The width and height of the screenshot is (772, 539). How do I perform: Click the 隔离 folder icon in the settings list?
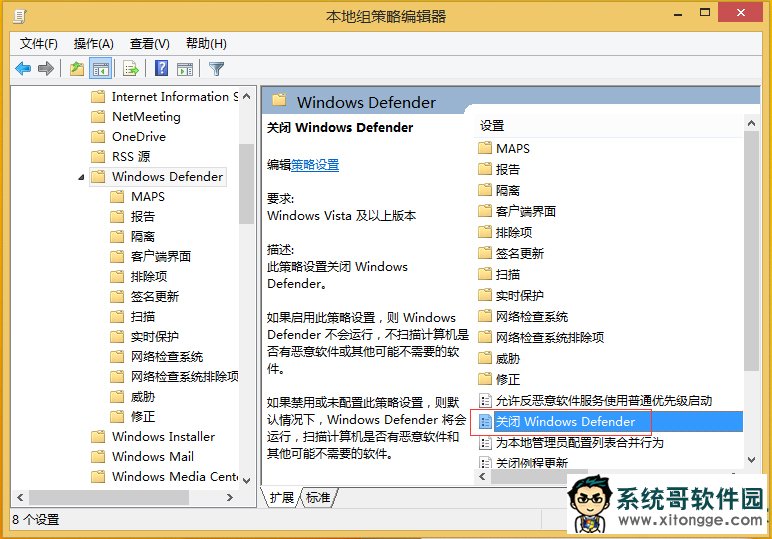click(485, 190)
